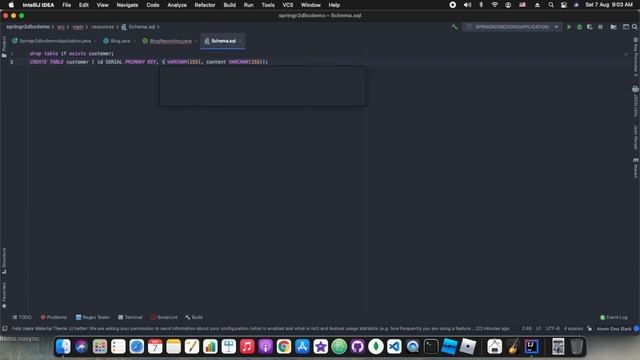Open IntelliJ IDEA icon in the Dock

click(531, 347)
